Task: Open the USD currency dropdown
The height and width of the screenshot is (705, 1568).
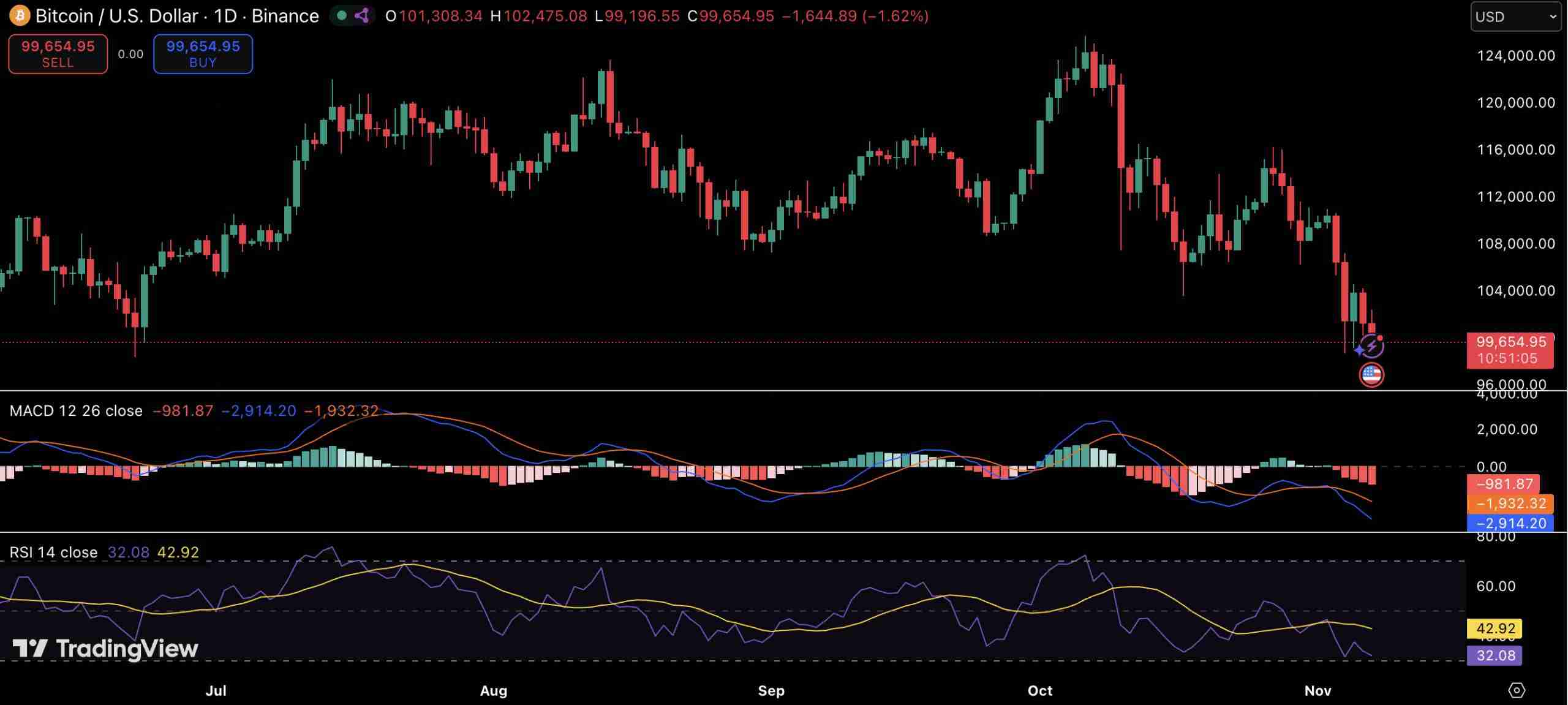Action: 1516,17
